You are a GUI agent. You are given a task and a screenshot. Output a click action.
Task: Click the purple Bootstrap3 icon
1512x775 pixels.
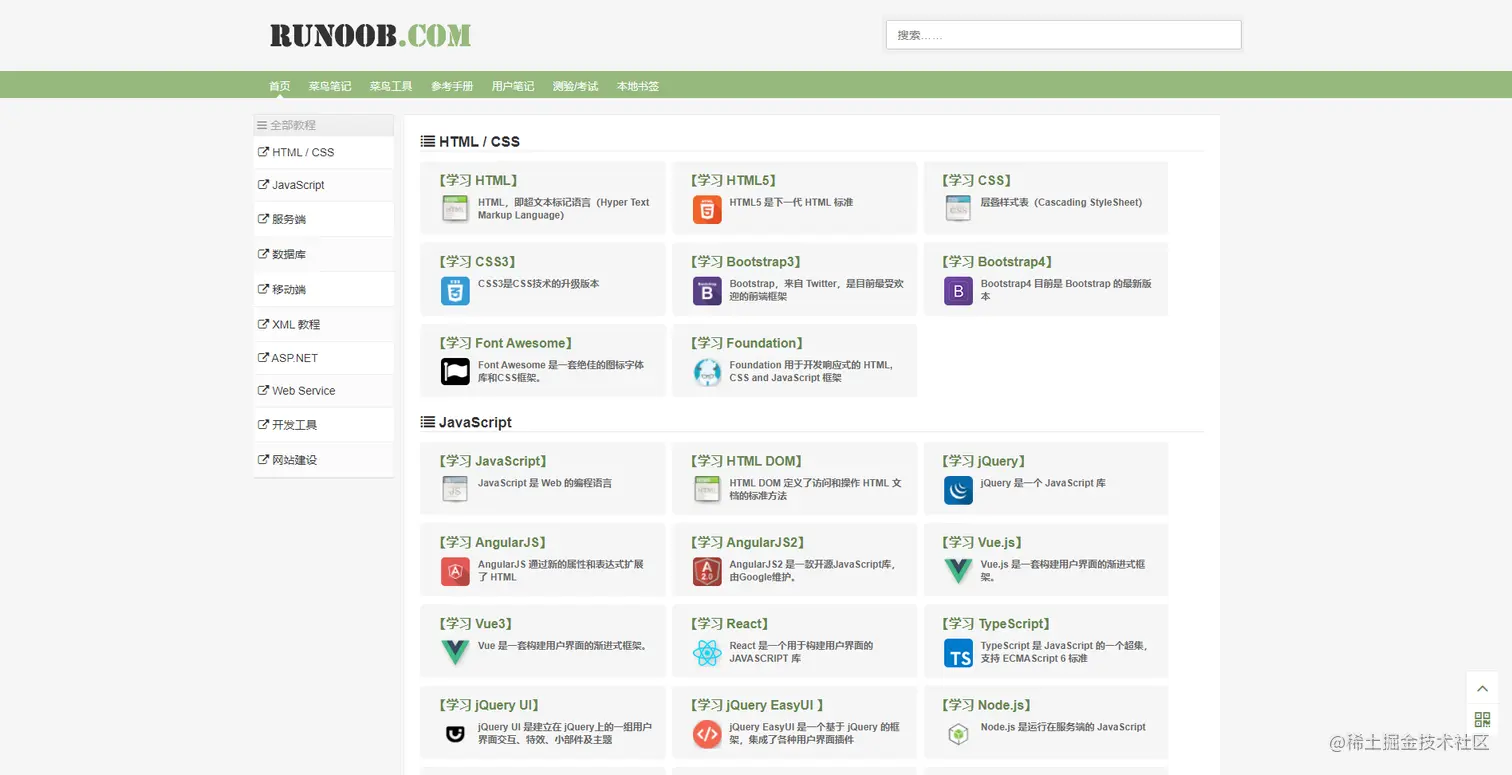(x=707, y=290)
